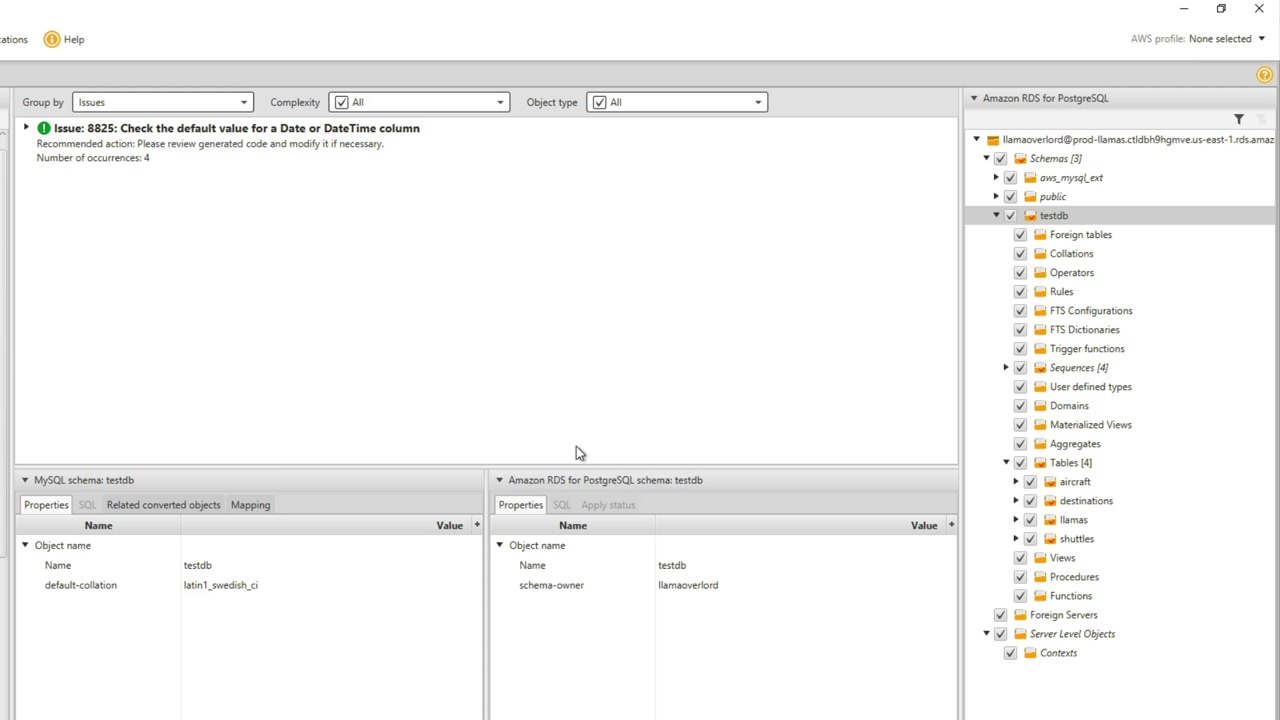The image size is (1280, 720).
Task: Open the Properties tab in MySQL schema panel
Action: click(x=46, y=505)
